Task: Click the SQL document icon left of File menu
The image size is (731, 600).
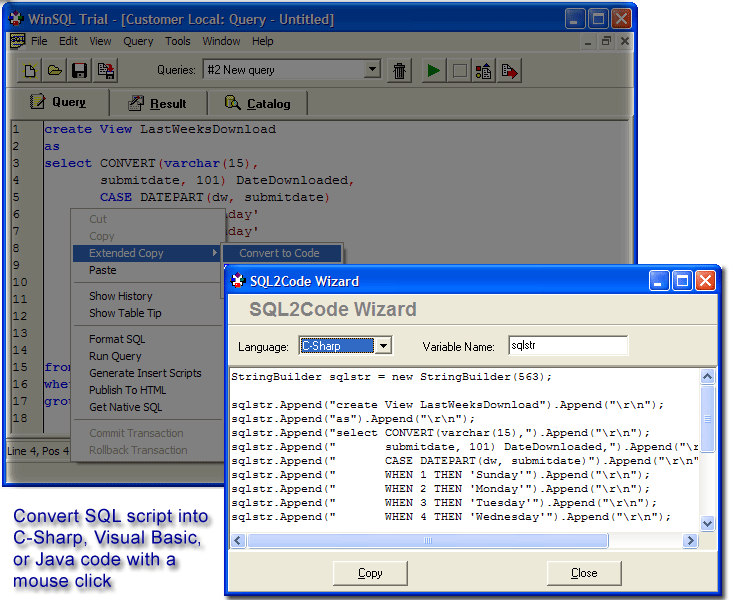Action: 18,41
